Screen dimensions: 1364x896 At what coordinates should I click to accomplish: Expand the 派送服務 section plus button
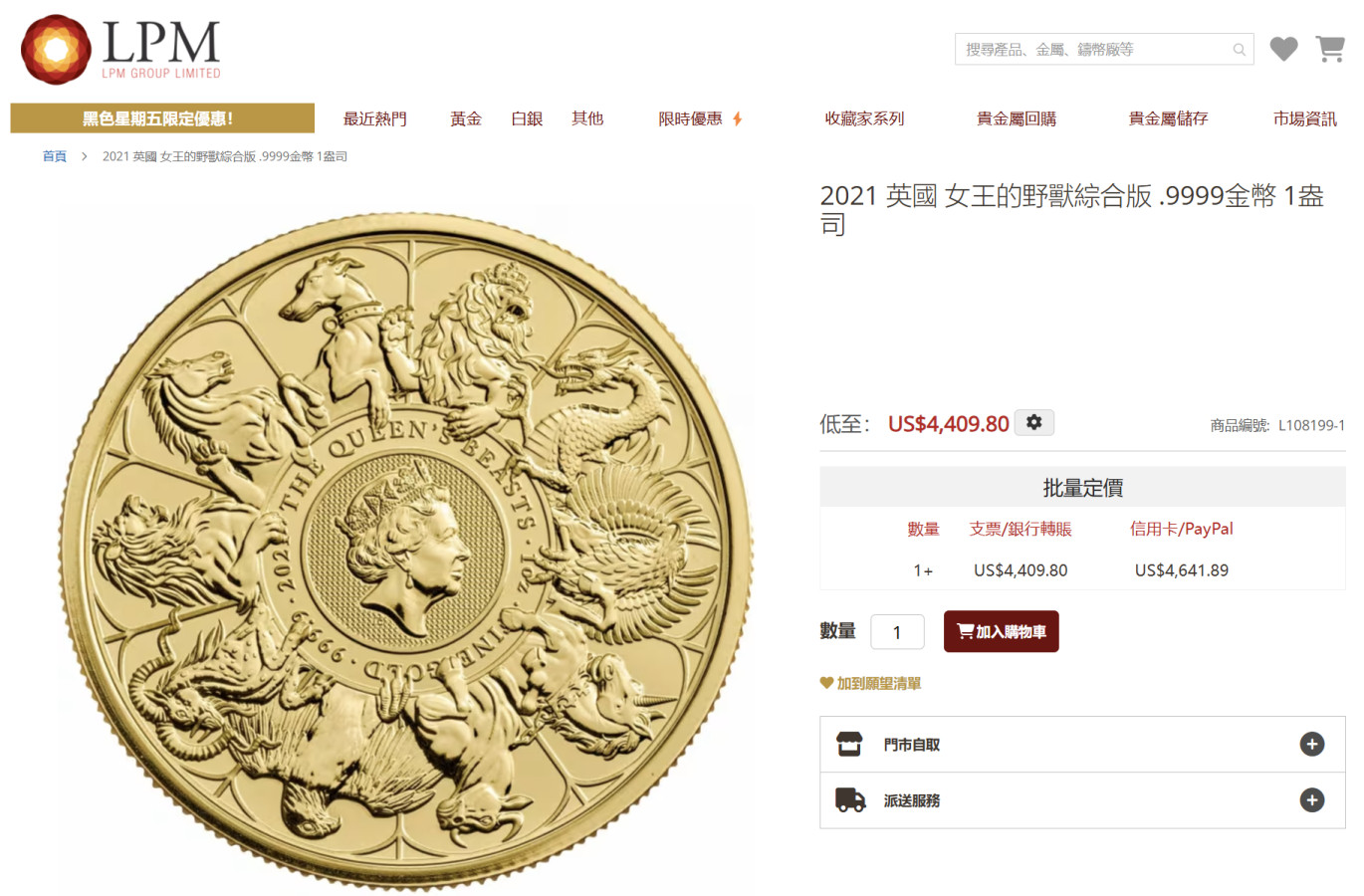tap(1312, 800)
